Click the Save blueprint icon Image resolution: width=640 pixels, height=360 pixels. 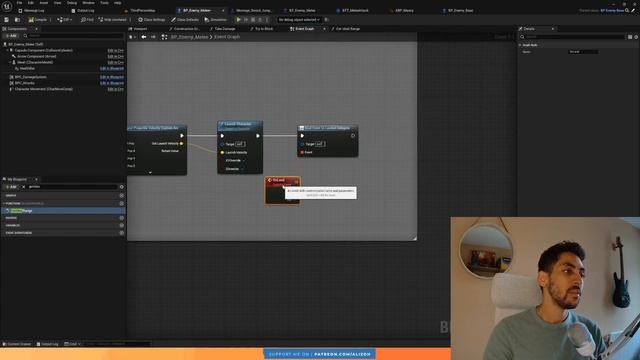[7, 20]
